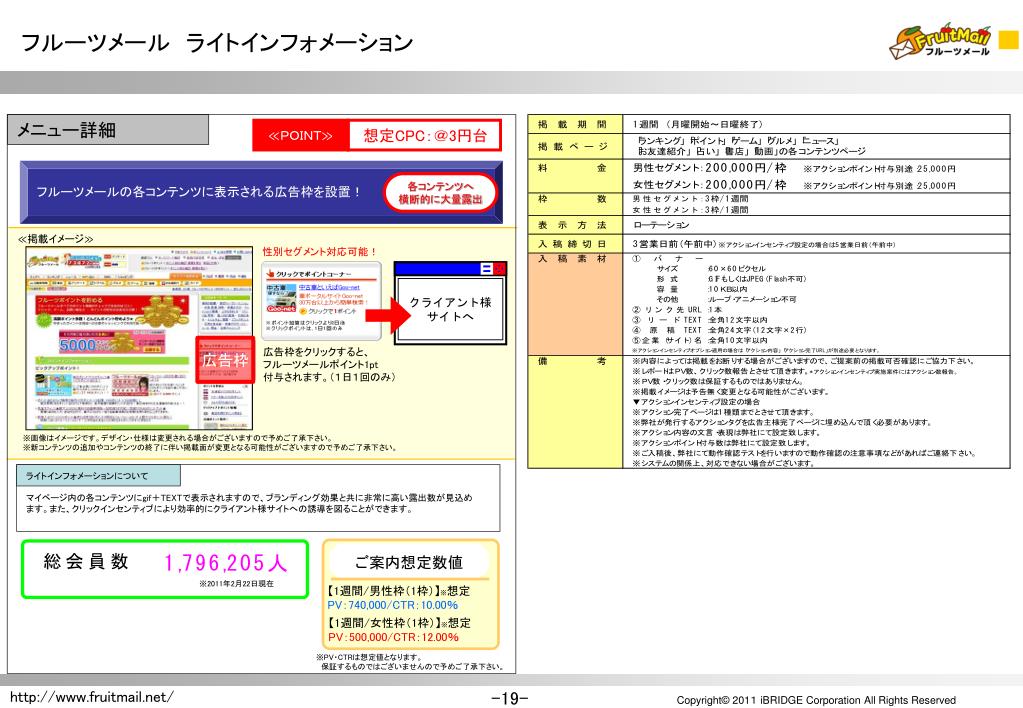The width and height of the screenshot is (1023, 708).
Task: Click the 掲載ページ row label
Action: click(x=572, y=146)
